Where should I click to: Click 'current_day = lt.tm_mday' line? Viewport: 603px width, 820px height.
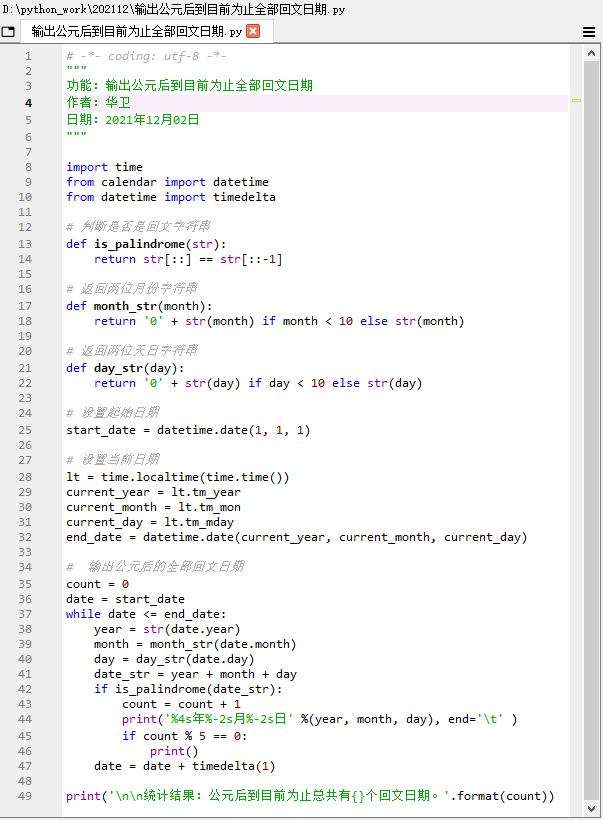click(150, 522)
